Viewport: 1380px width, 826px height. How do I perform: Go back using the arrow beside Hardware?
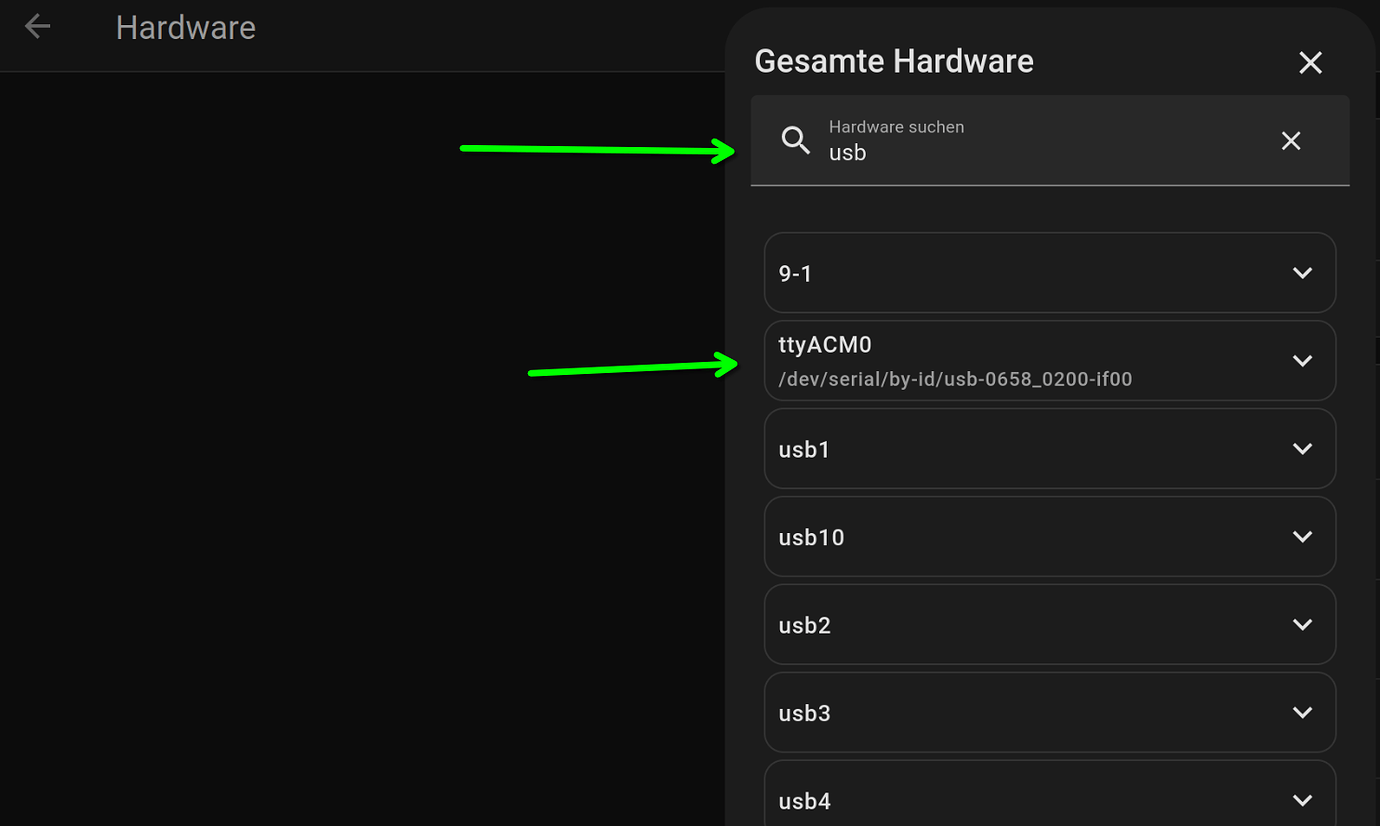pyautogui.click(x=37, y=26)
